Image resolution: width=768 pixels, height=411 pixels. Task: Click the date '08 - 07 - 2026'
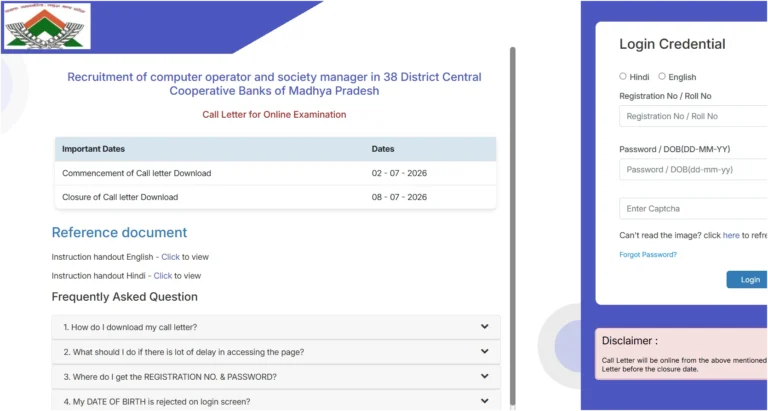[399, 197]
